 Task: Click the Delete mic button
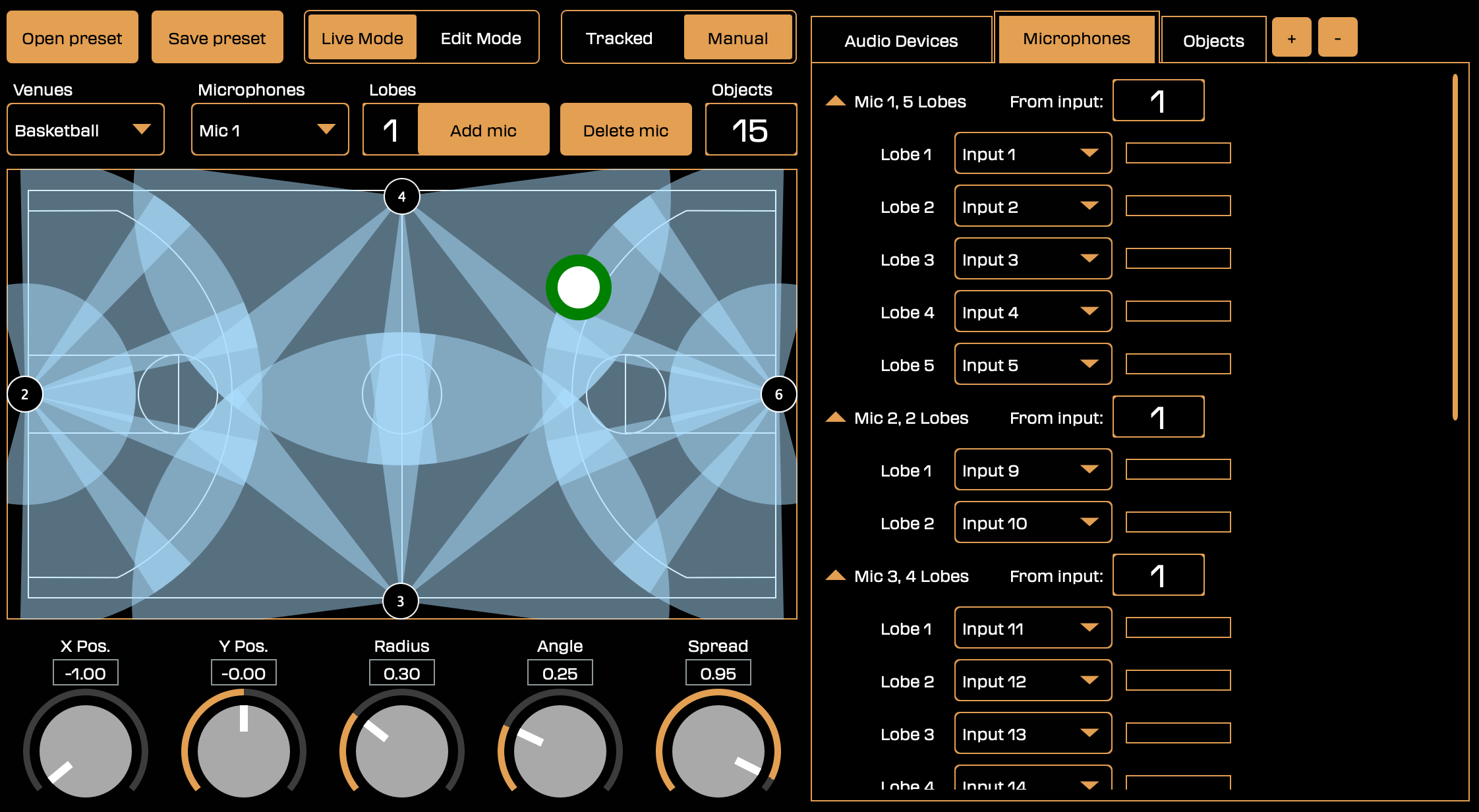626,129
